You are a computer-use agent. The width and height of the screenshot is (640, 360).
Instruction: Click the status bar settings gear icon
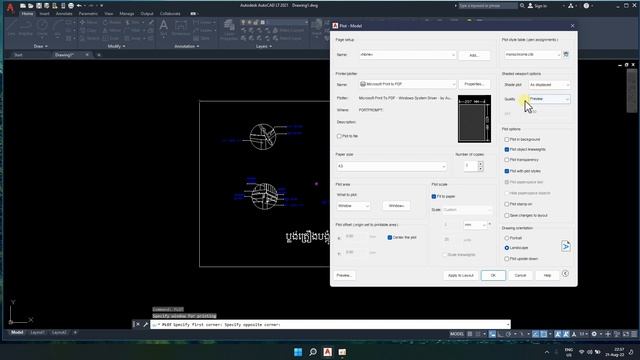[594, 334]
